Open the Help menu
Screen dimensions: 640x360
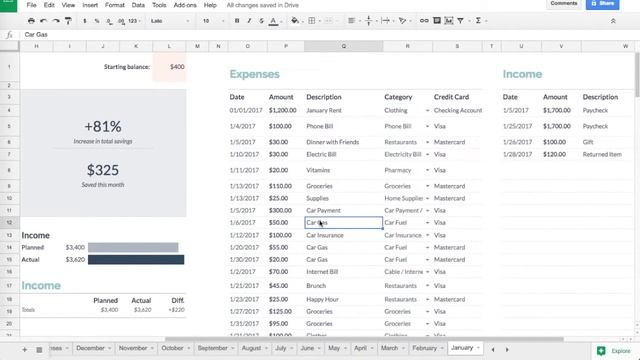[x=210, y=5]
